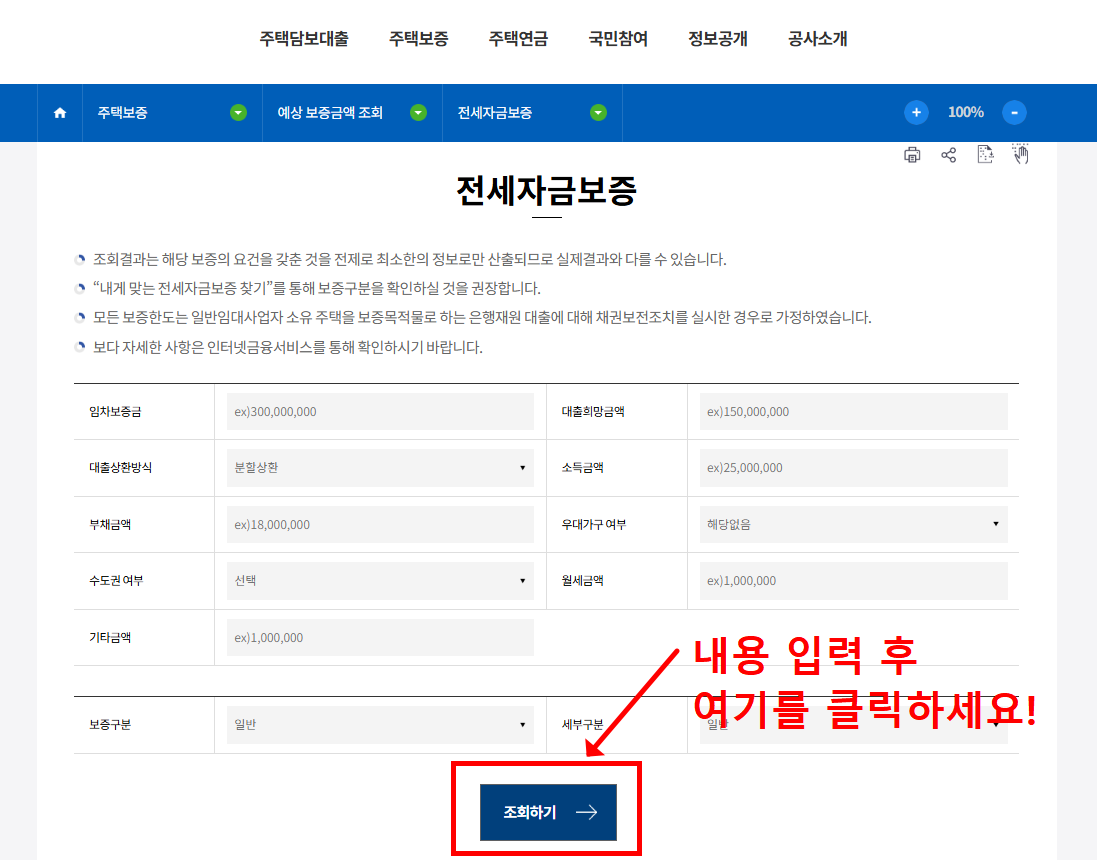This screenshot has height=860, width=1097.
Task: Click the document download icon
Action: click(x=984, y=154)
